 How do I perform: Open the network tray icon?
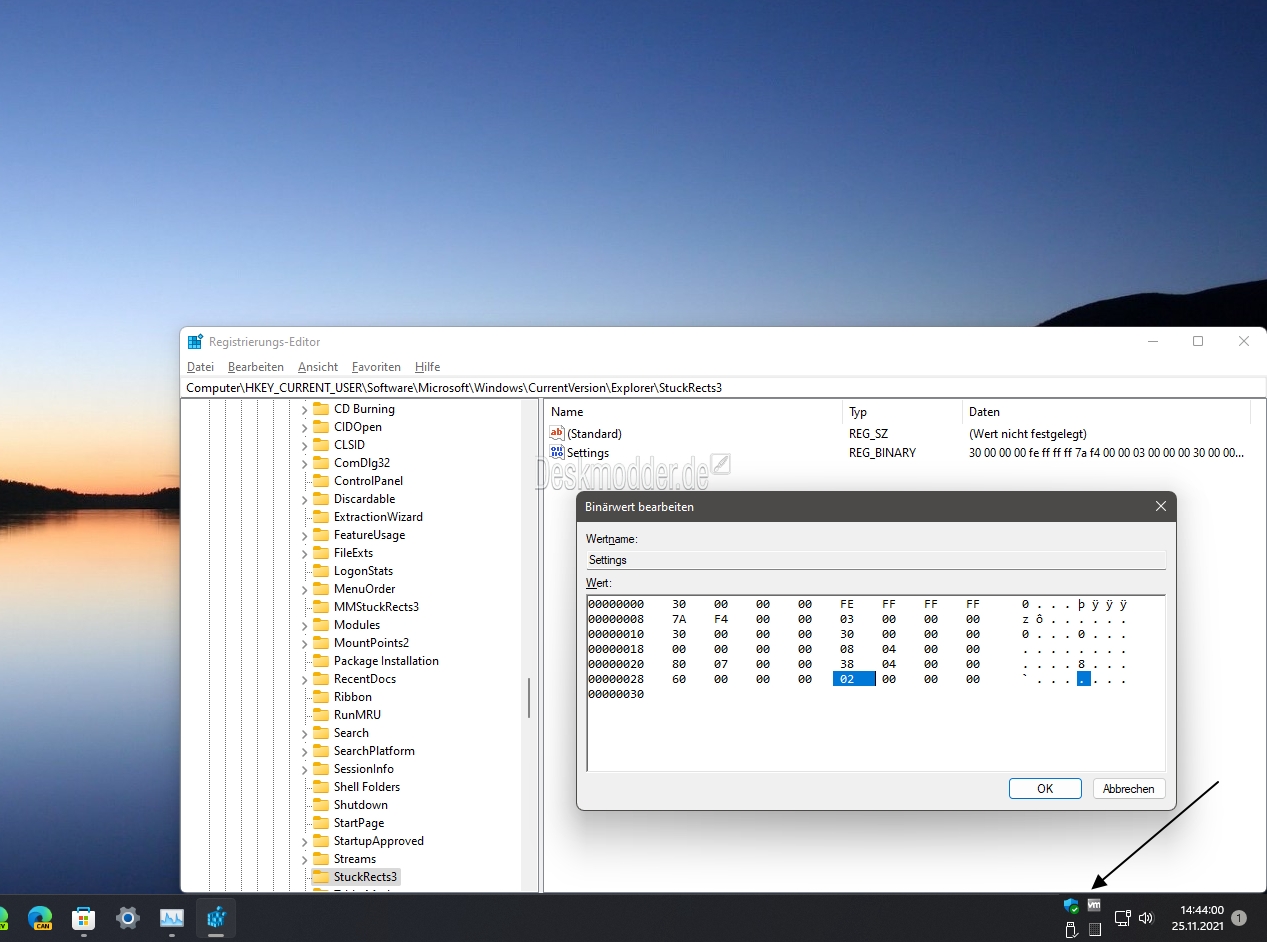(1122, 917)
